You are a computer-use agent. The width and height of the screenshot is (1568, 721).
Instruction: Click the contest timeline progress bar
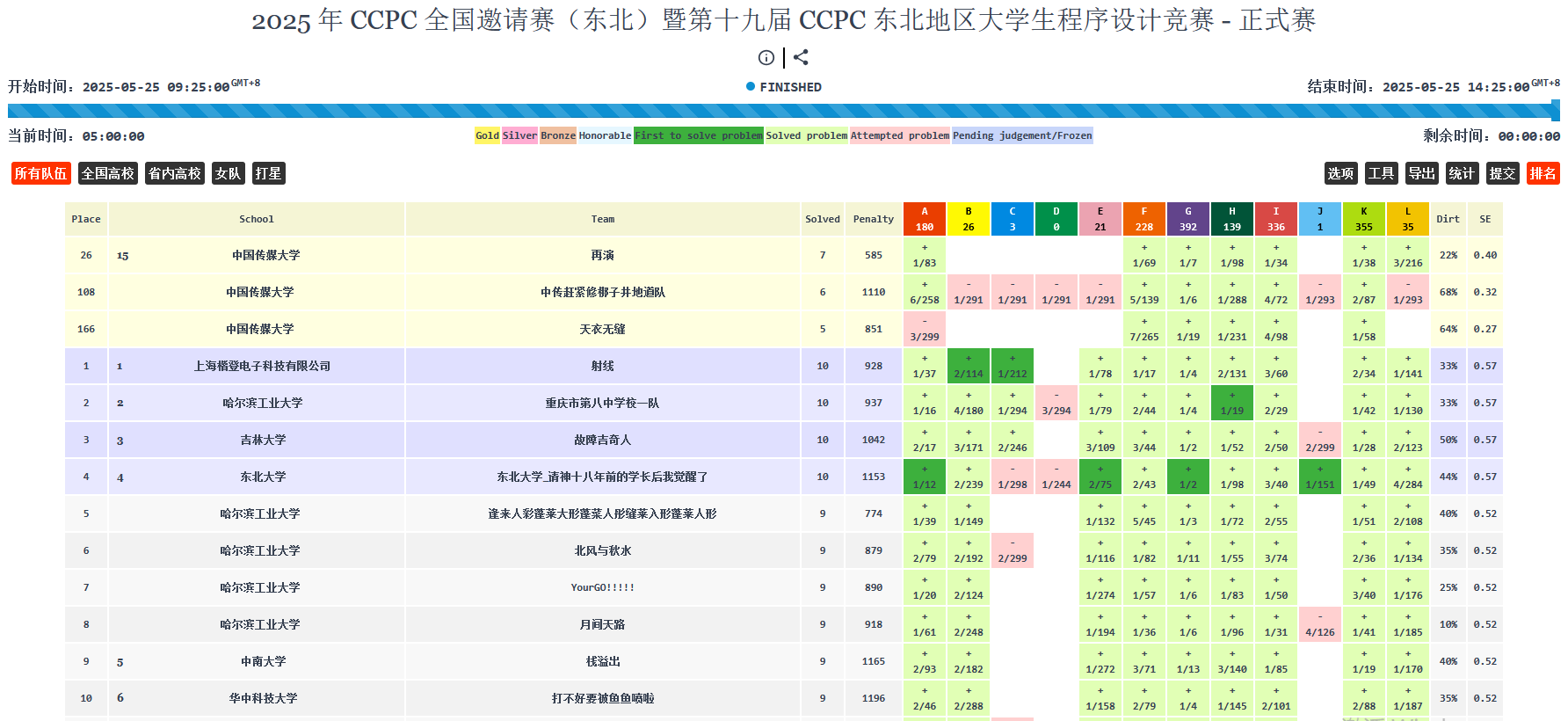point(782,111)
